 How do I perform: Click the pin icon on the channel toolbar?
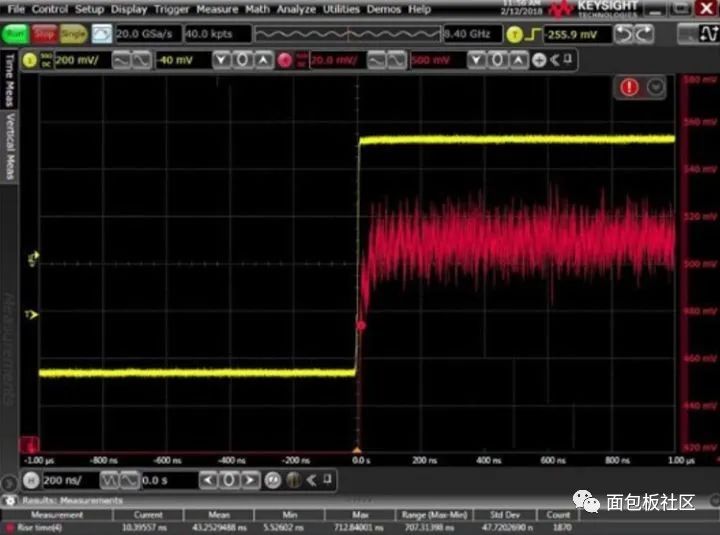click(568, 59)
